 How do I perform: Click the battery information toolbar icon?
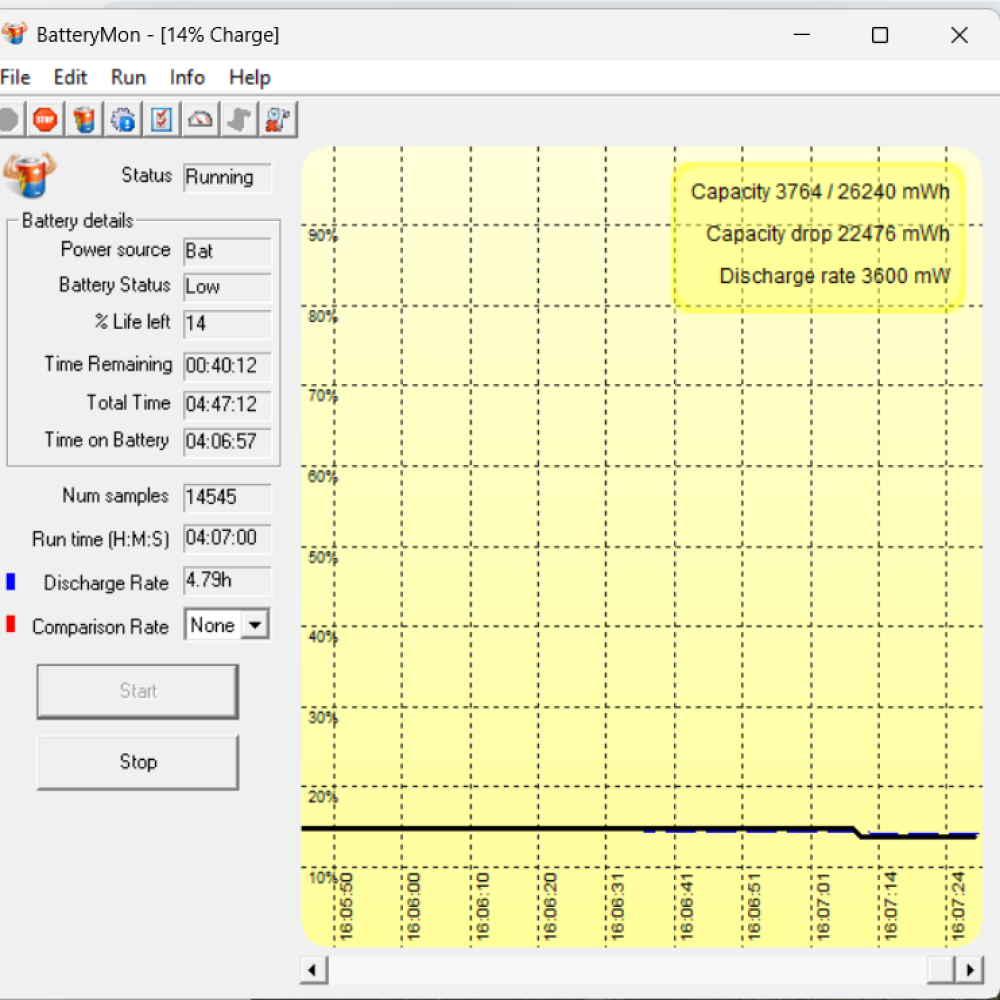click(x=84, y=119)
